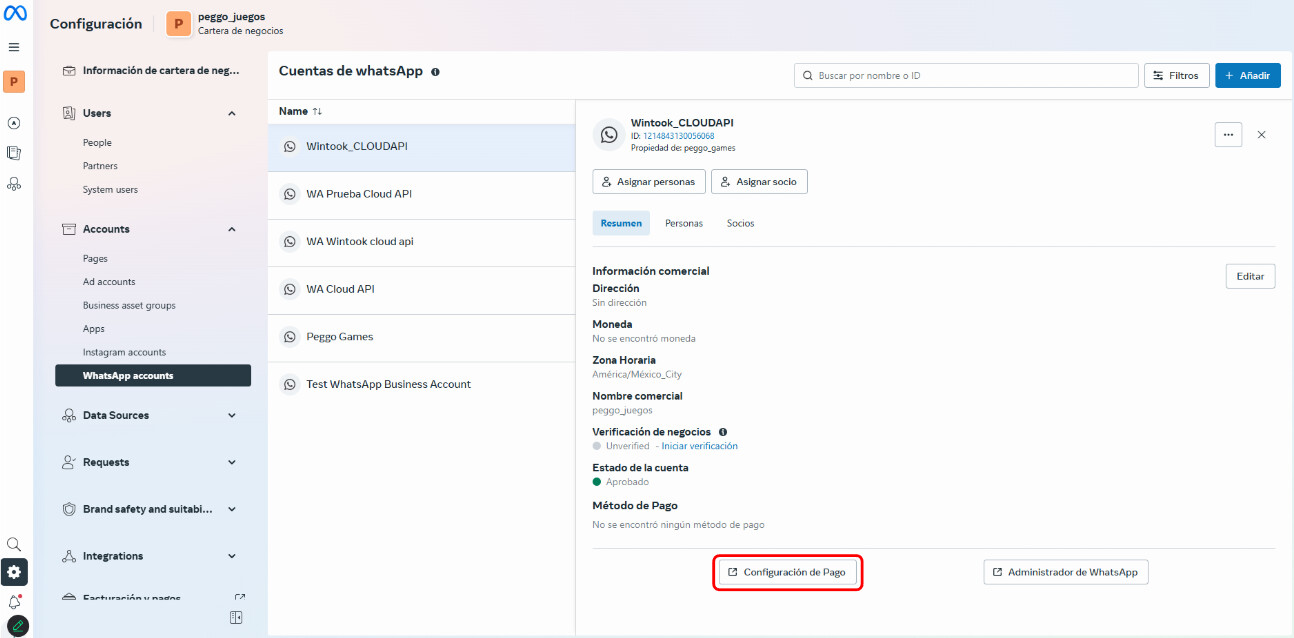The width and height of the screenshot is (1294, 638).
Task: Toggle the sidebar collapse panel icon
Action: point(236,617)
